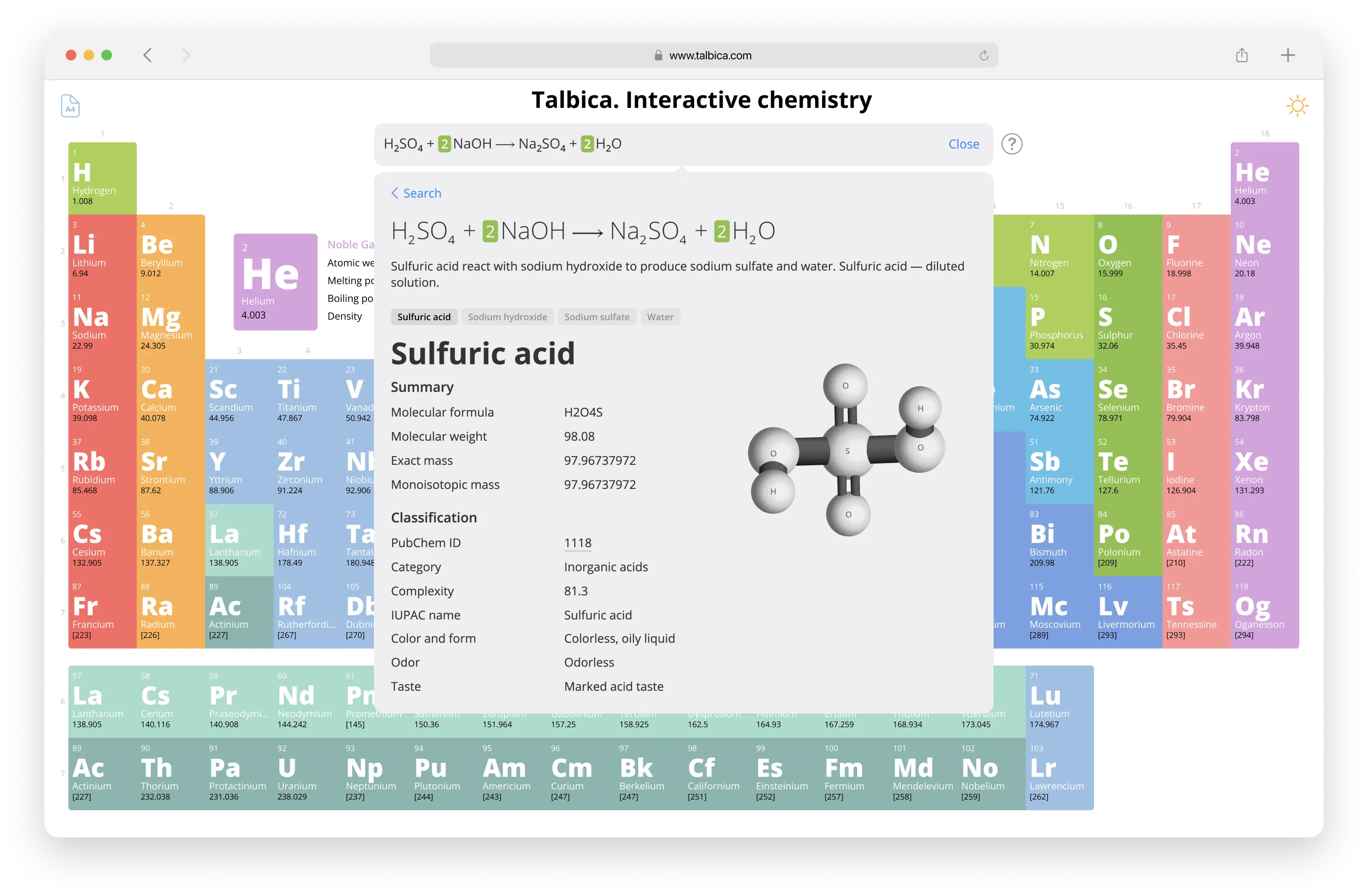
Task: Select the Lutetium element tile
Action: [x=1059, y=702]
